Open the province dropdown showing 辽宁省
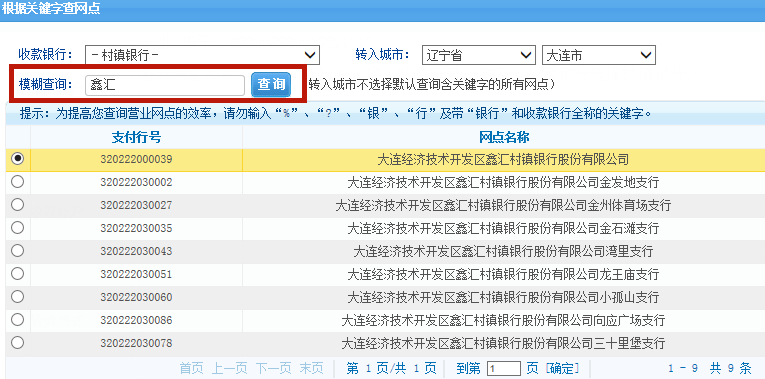765x379 pixels. pos(478,55)
